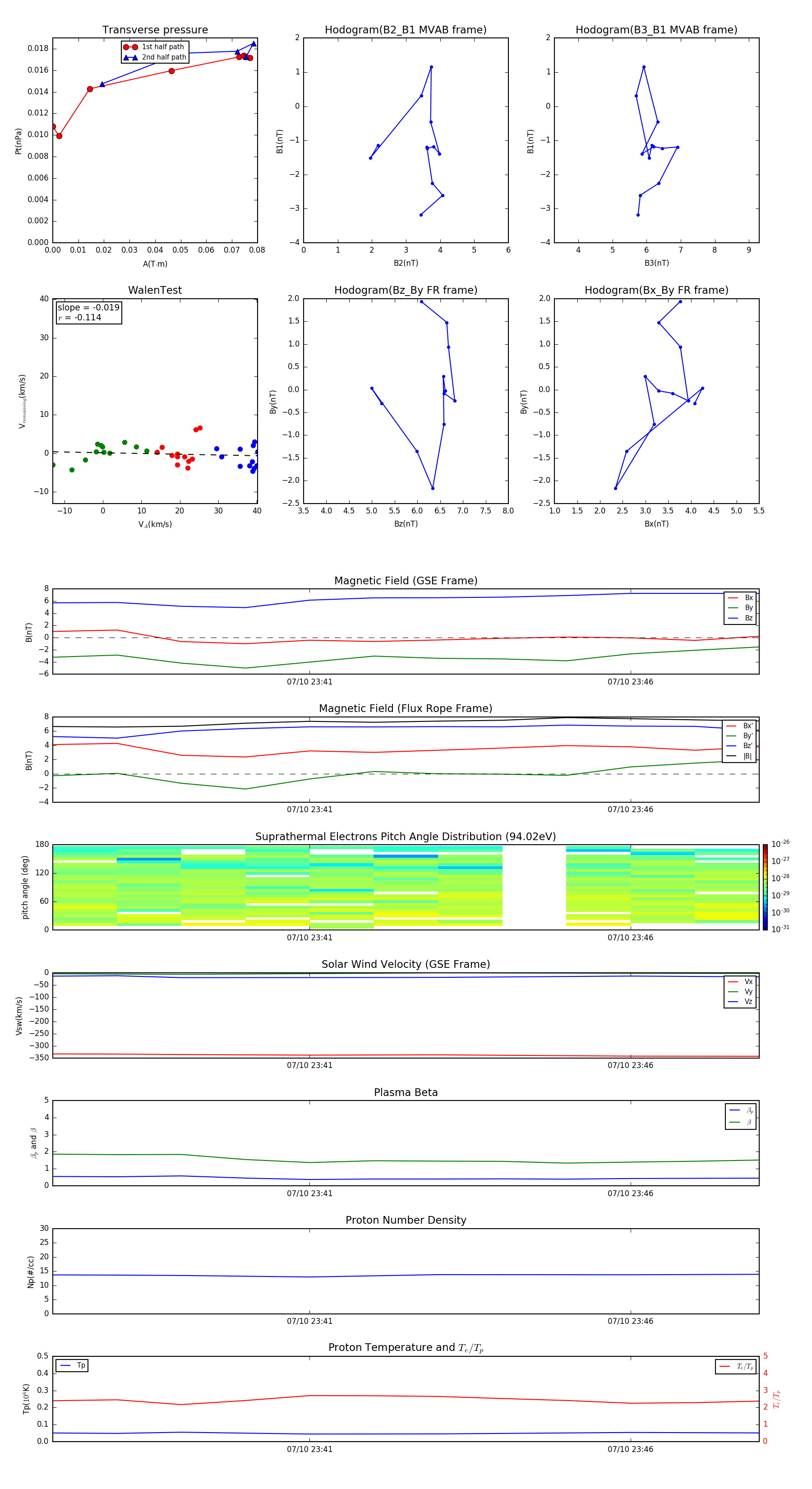Image resolution: width=812 pixels, height=1489 pixels.
Task: Select the By' entry in Flux Rope legend
Action: (740, 736)
